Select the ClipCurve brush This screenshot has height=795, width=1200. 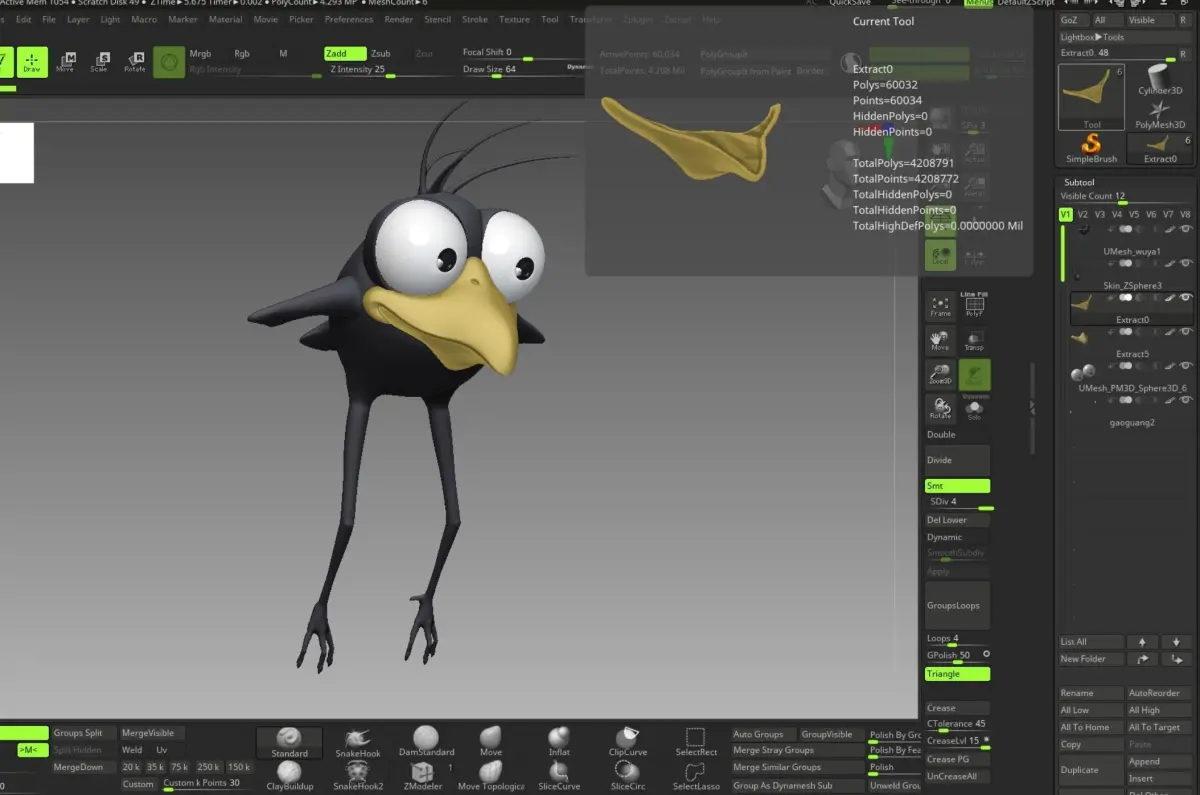(x=628, y=742)
